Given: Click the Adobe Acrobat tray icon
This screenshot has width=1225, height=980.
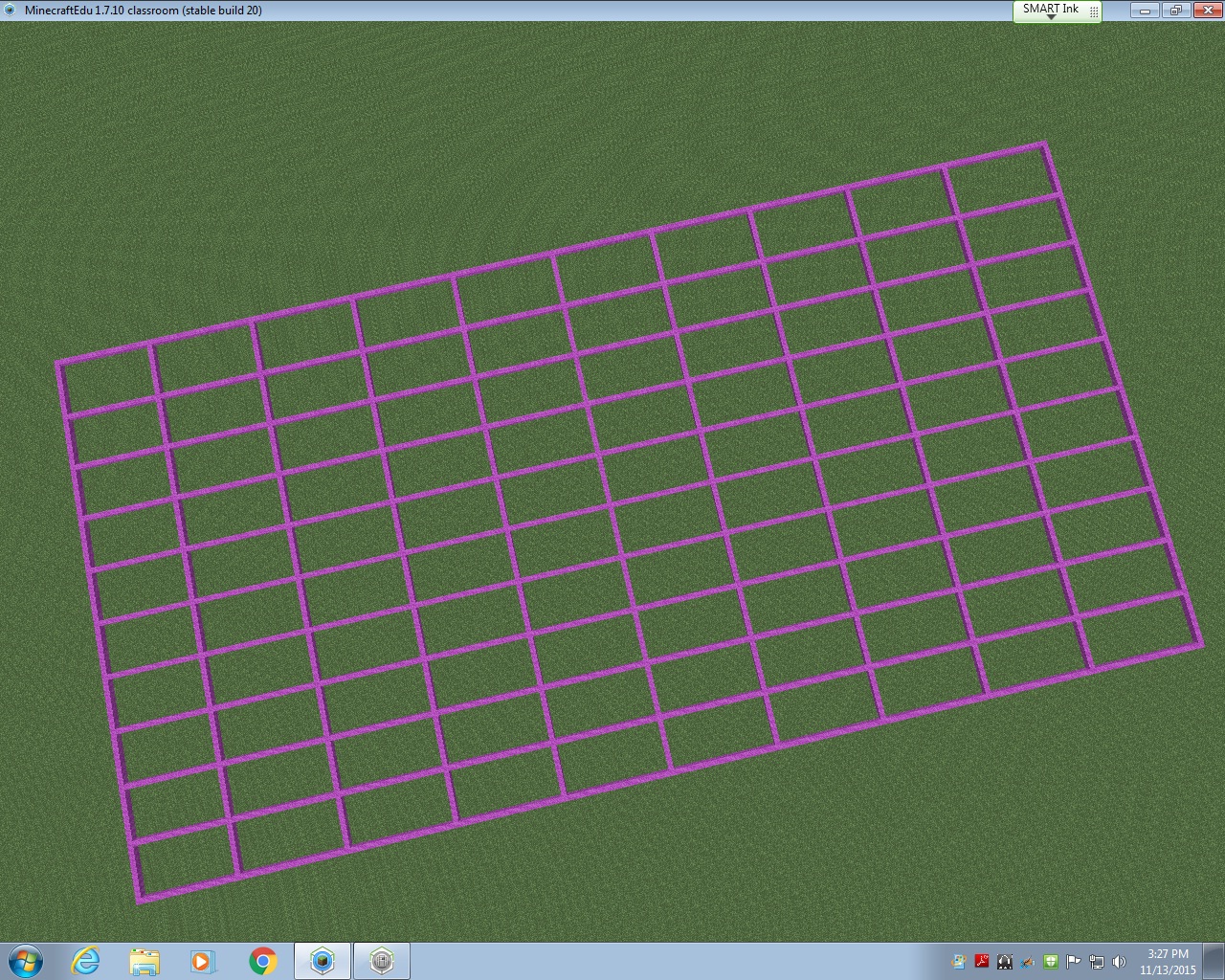Looking at the screenshot, I should (982, 961).
